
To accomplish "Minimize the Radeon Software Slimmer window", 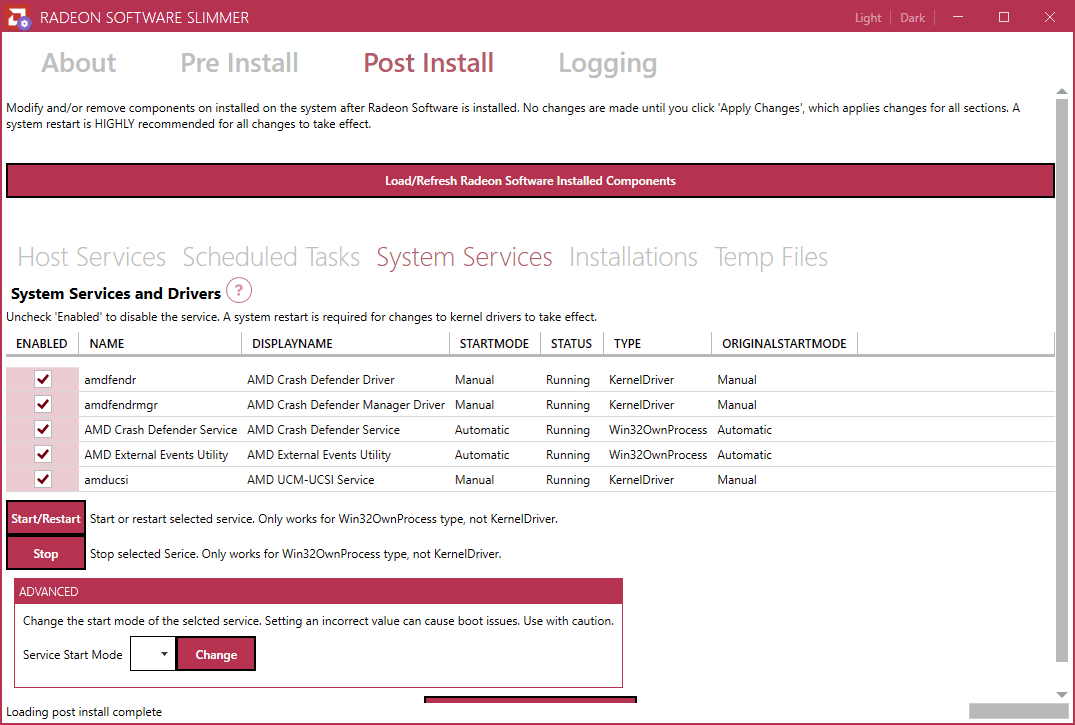I will 958,17.
